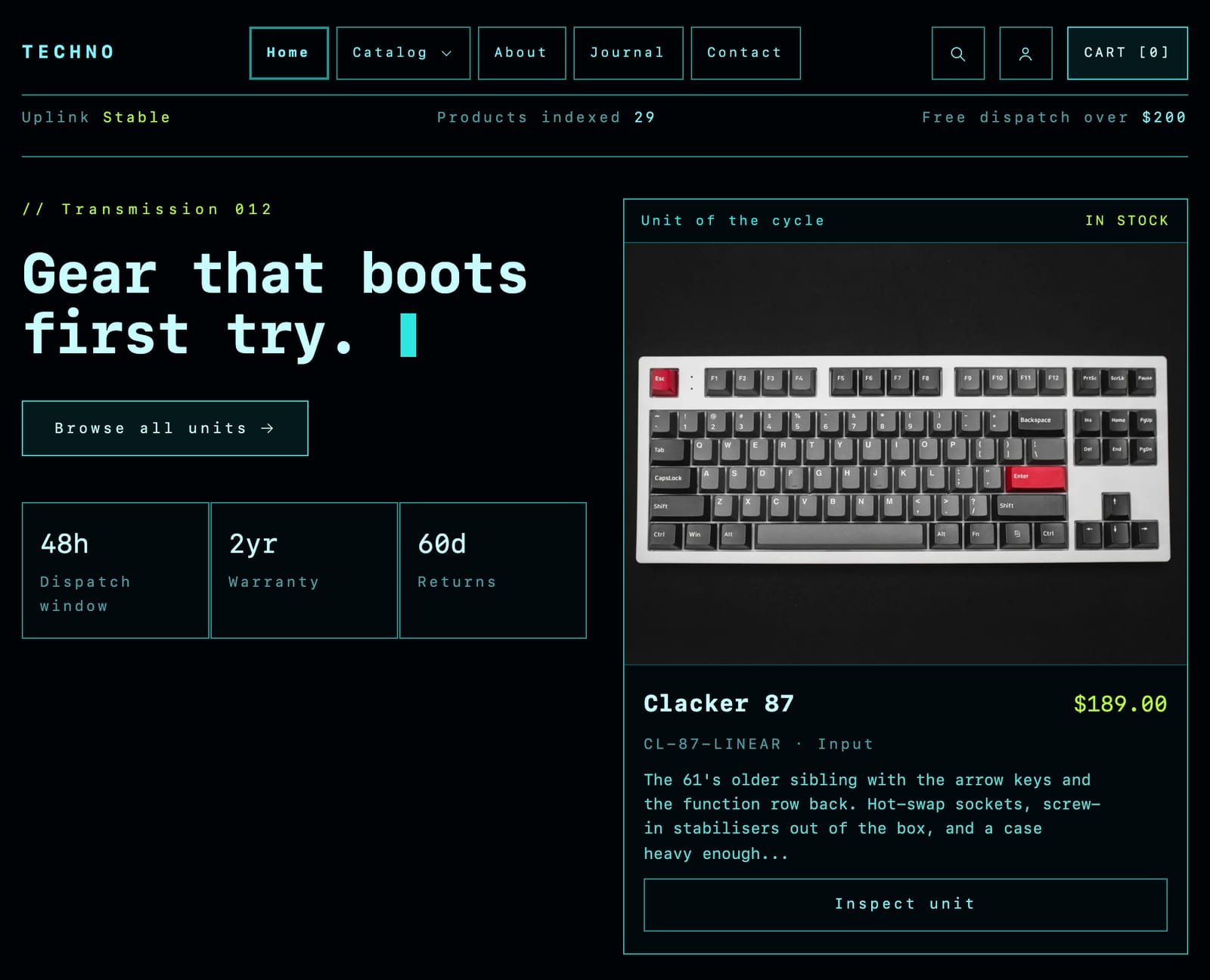Click the TECHNO logo

coord(68,52)
